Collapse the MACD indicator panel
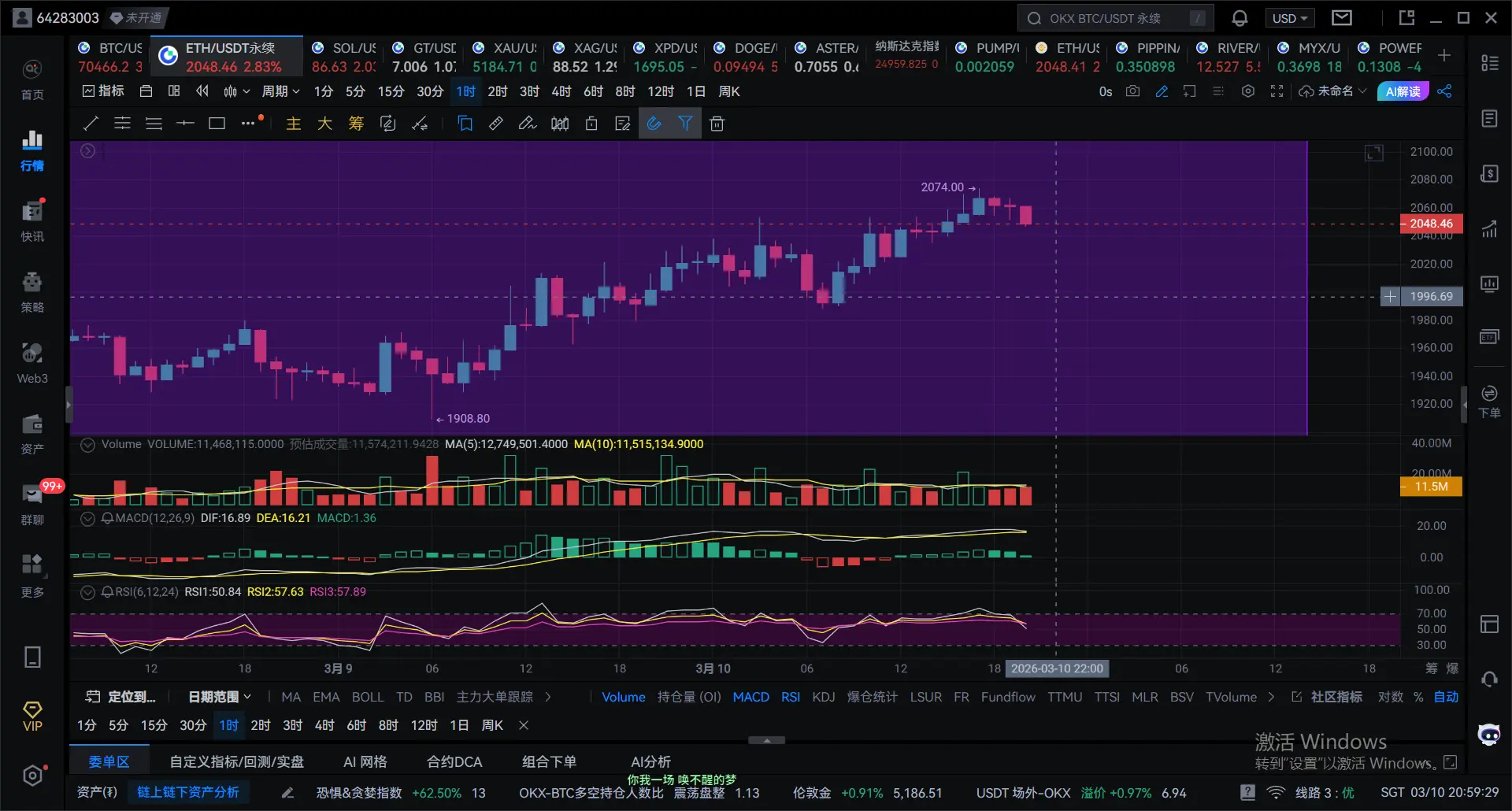Image resolution: width=1512 pixels, height=811 pixels. 88,518
